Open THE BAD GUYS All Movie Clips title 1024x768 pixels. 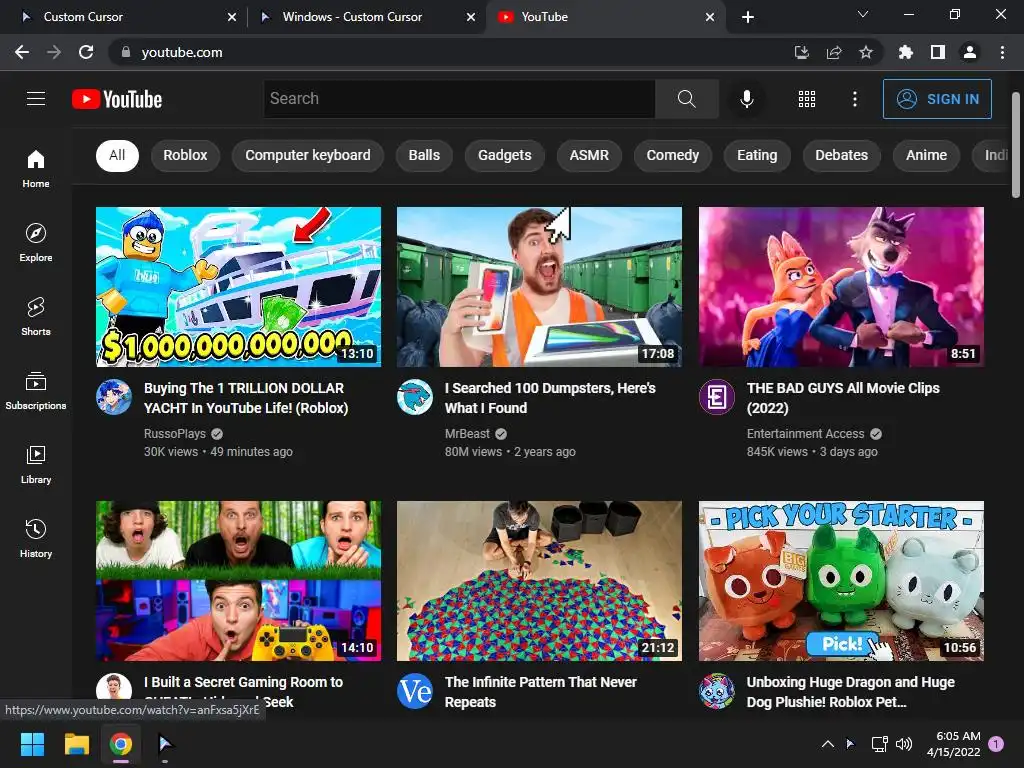click(x=843, y=398)
